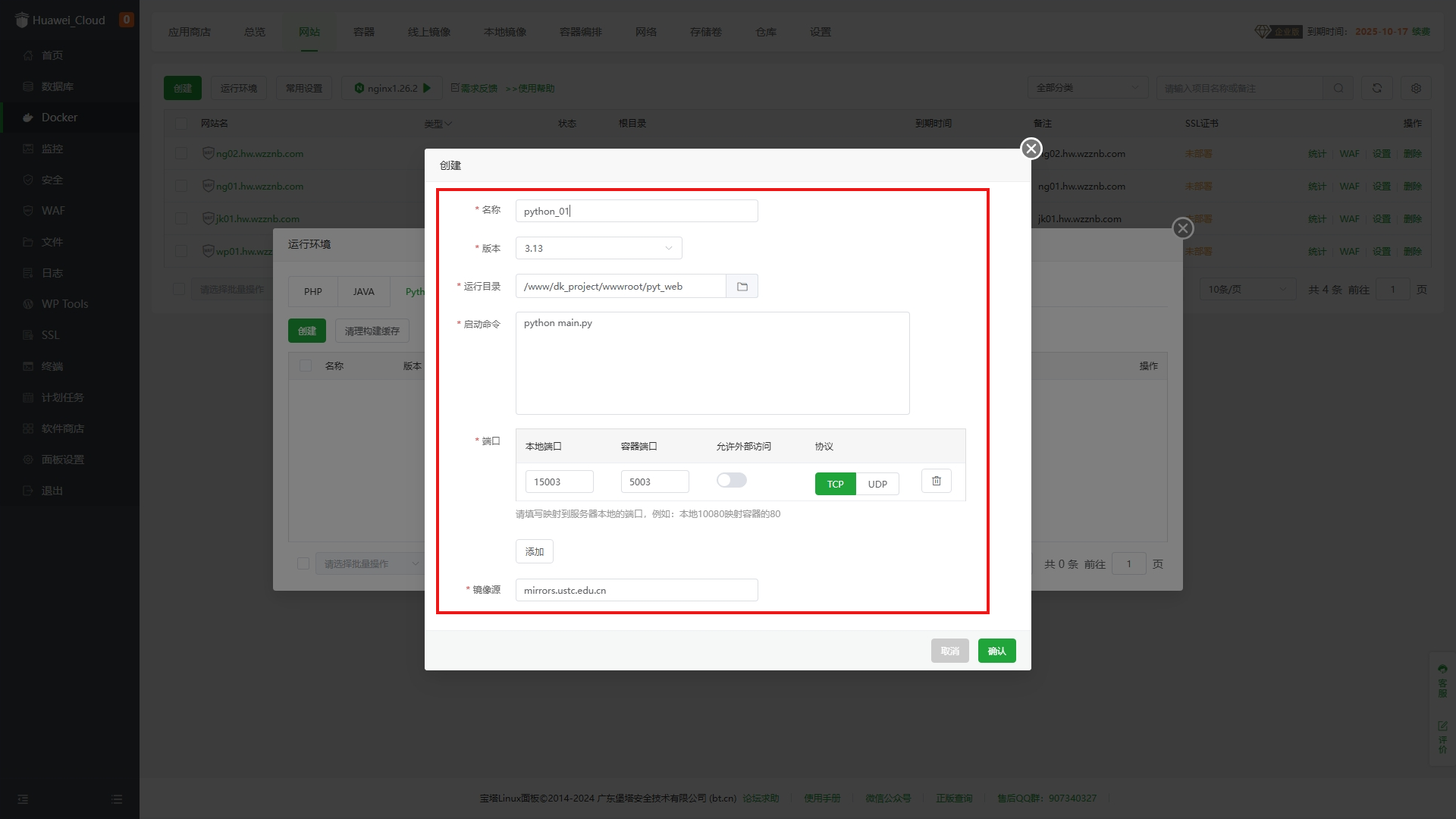Click 续费 renew link
Image resolution: width=1456 pixels, height=819 pixels.
click(x=1421, y=32)
